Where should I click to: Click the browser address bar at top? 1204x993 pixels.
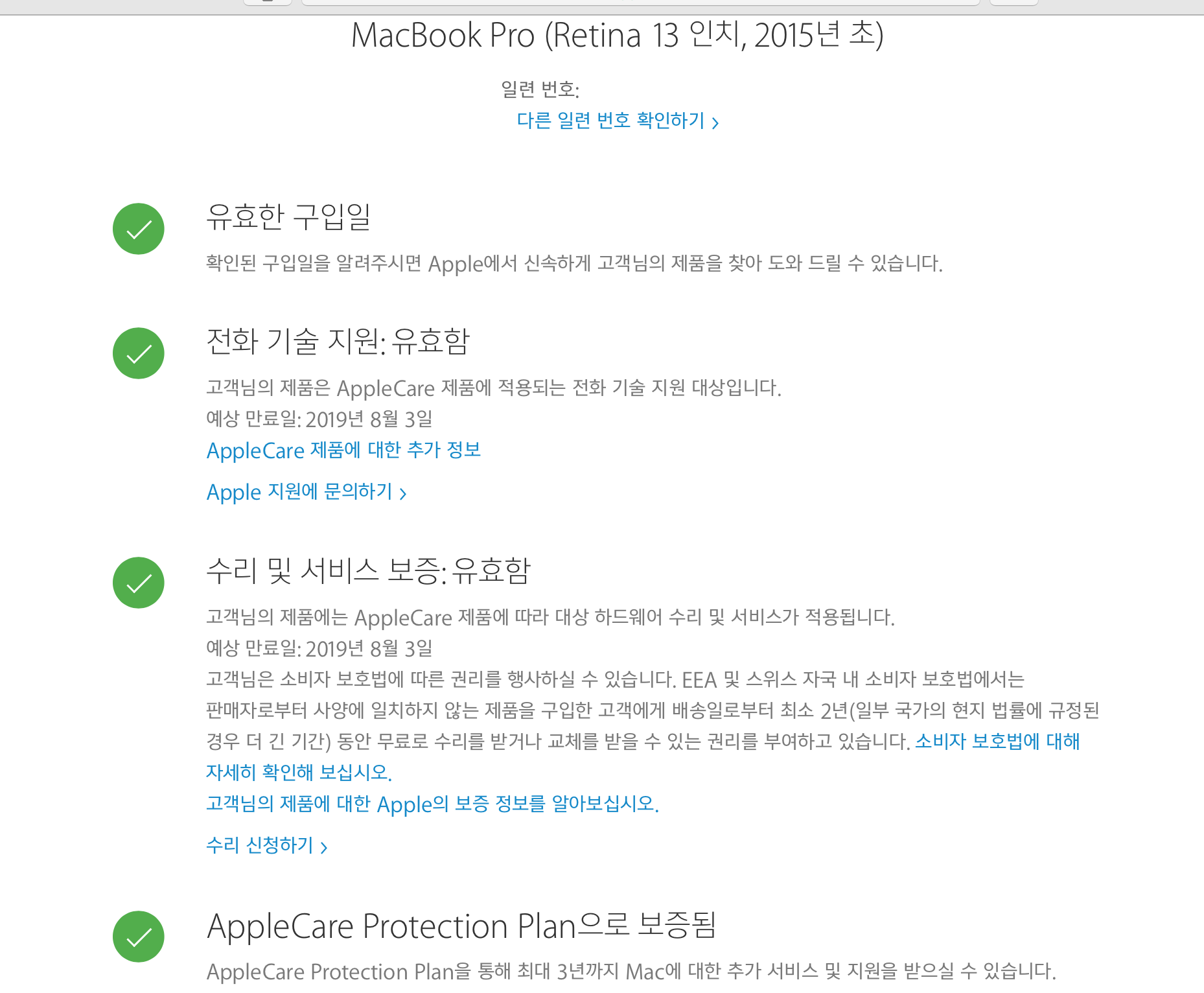(640, 3)
